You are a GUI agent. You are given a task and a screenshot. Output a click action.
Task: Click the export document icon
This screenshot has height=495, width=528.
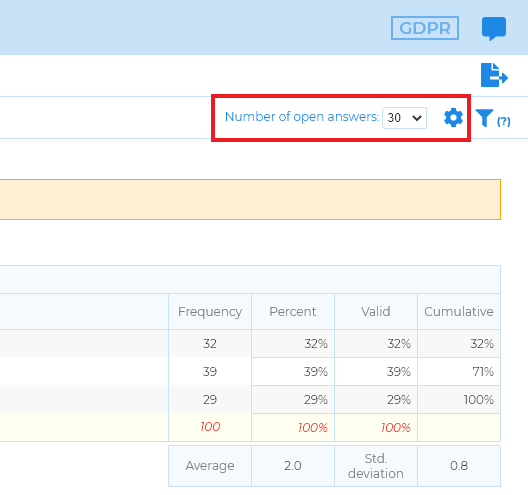tap(494, 75)
